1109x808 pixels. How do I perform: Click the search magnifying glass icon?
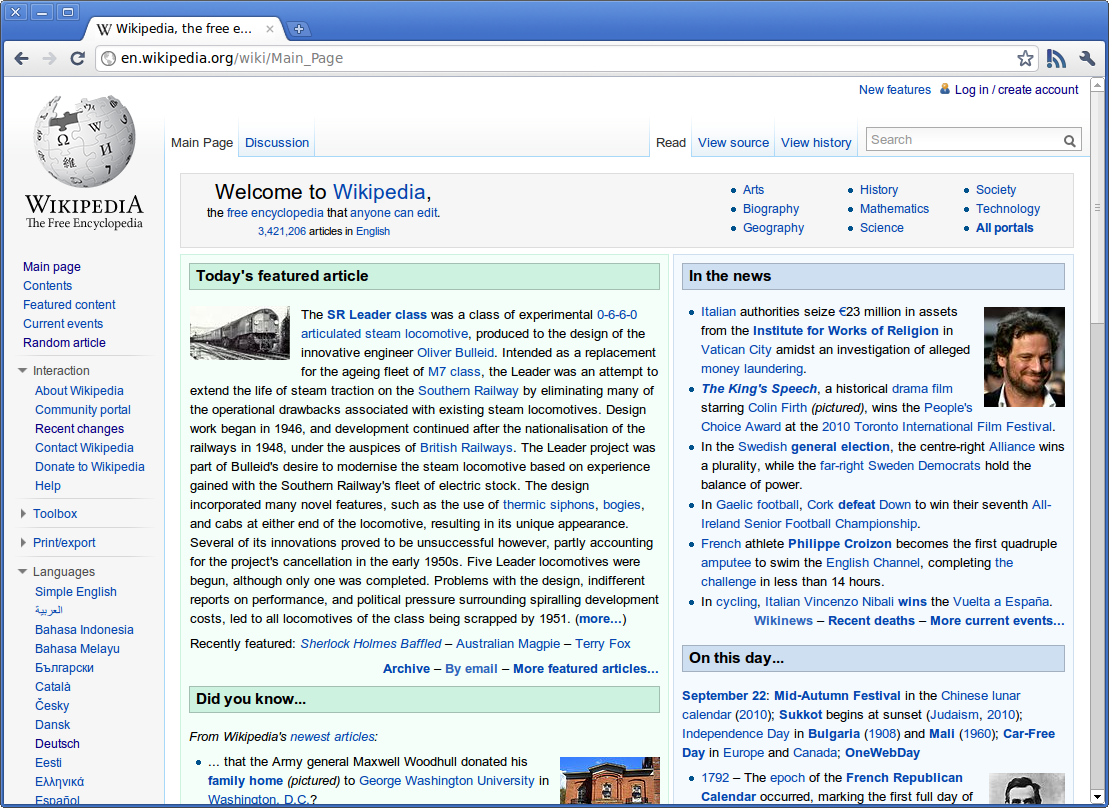pos(1070,141)
